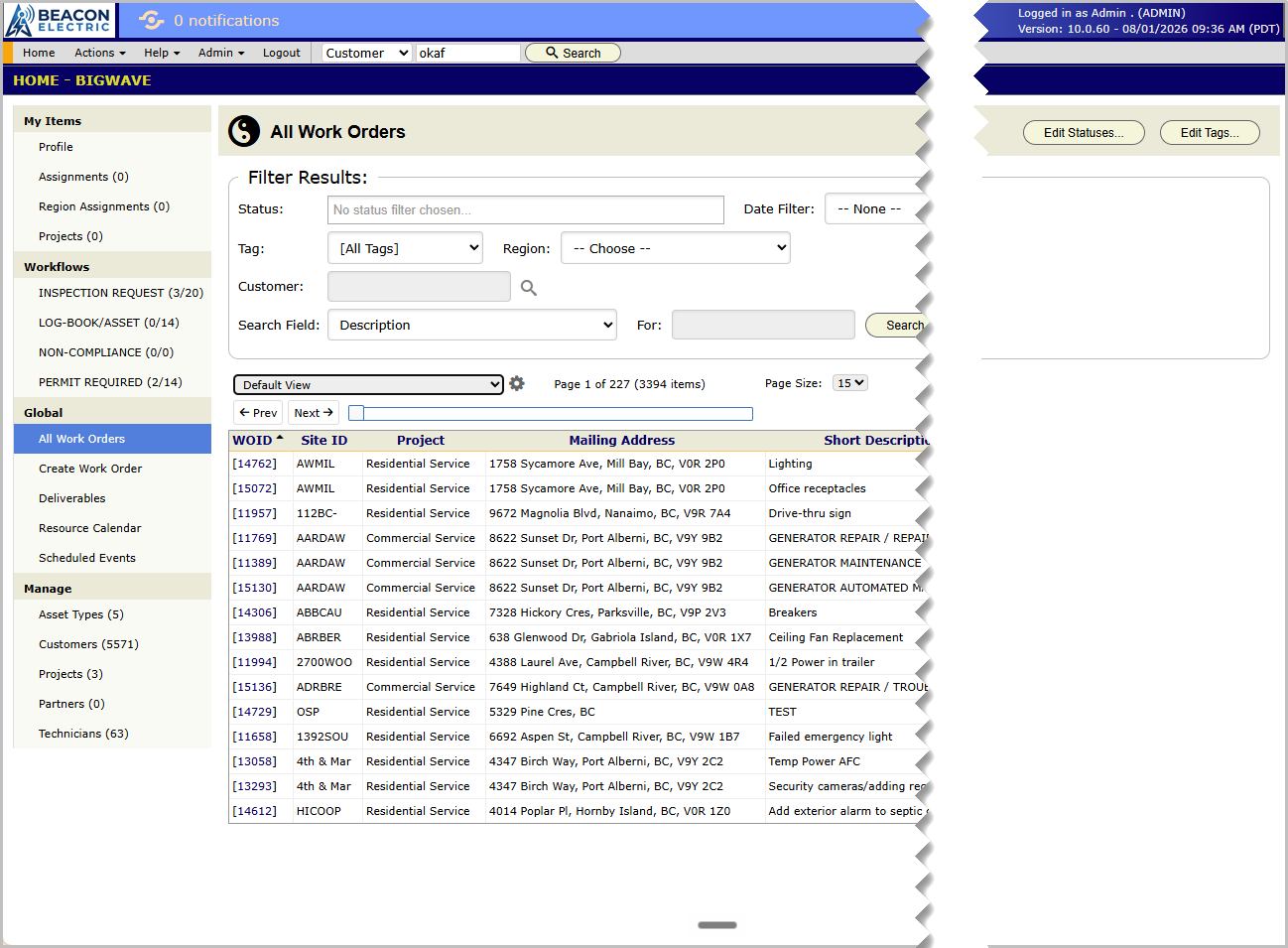Click the Customer filter text field
The image size is (1288, 948).
[419, 286]
